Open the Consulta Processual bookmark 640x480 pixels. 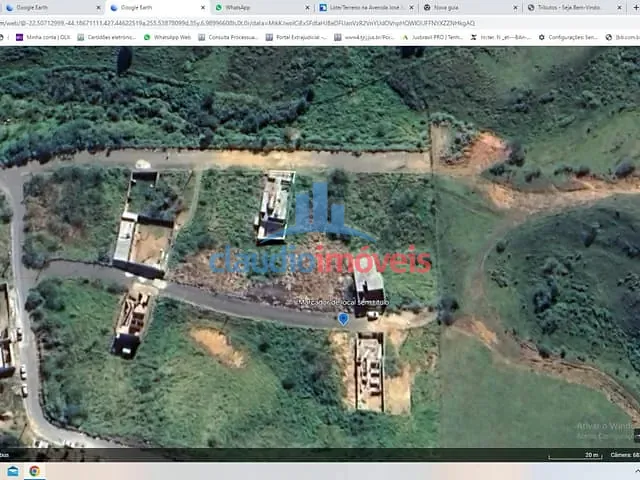tap(229, 37)
